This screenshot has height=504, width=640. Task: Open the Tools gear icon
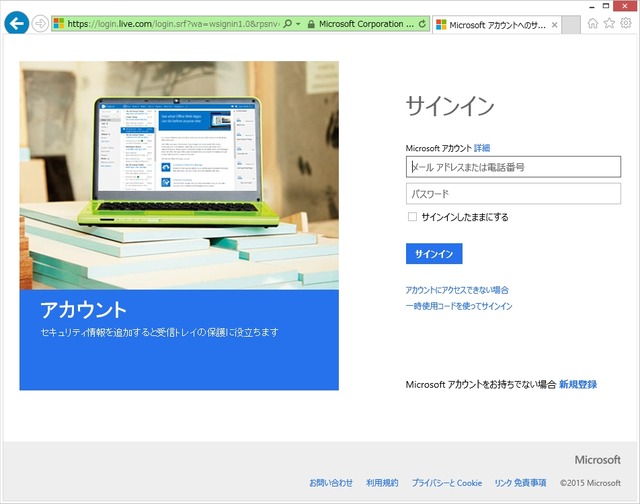(x=626, y=23)
